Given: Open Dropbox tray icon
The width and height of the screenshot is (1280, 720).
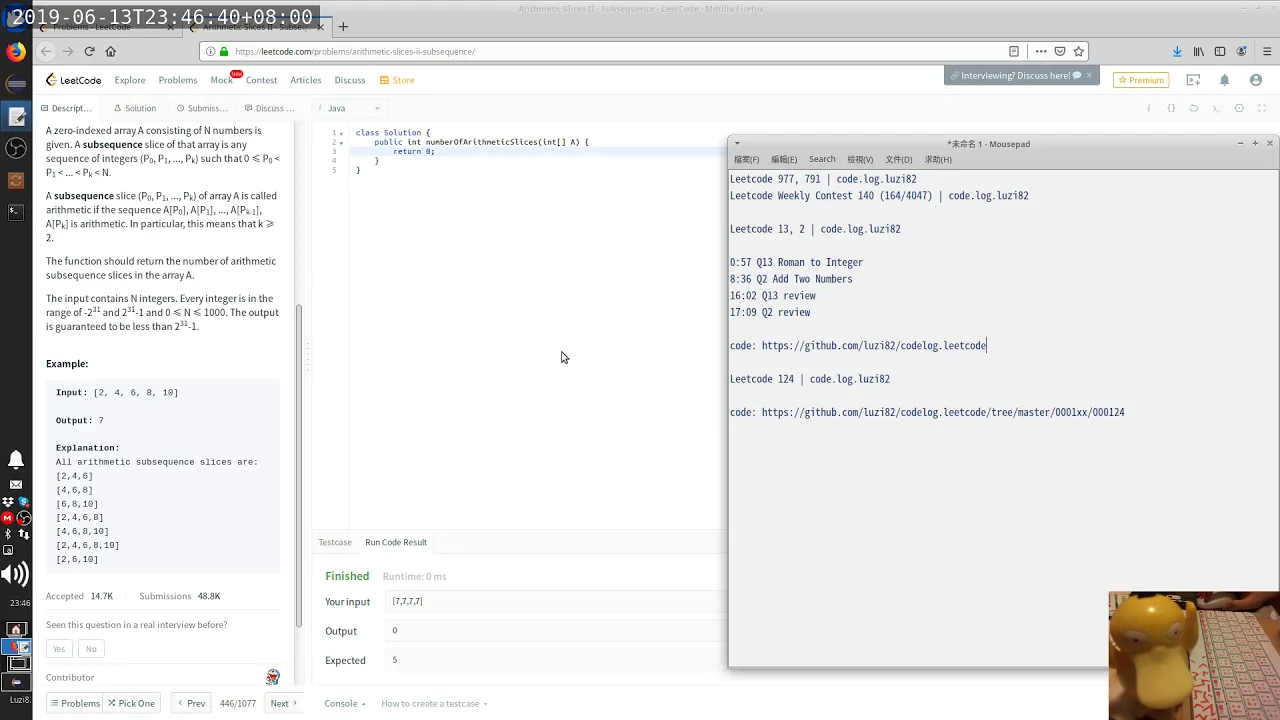Looking at the screenshot, I should 8,502.
